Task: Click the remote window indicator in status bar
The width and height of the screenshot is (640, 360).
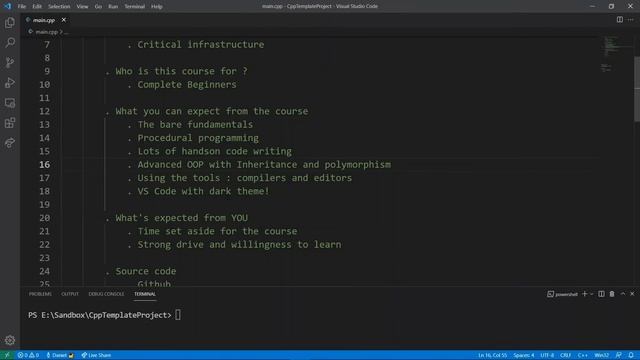Action: 7,355
